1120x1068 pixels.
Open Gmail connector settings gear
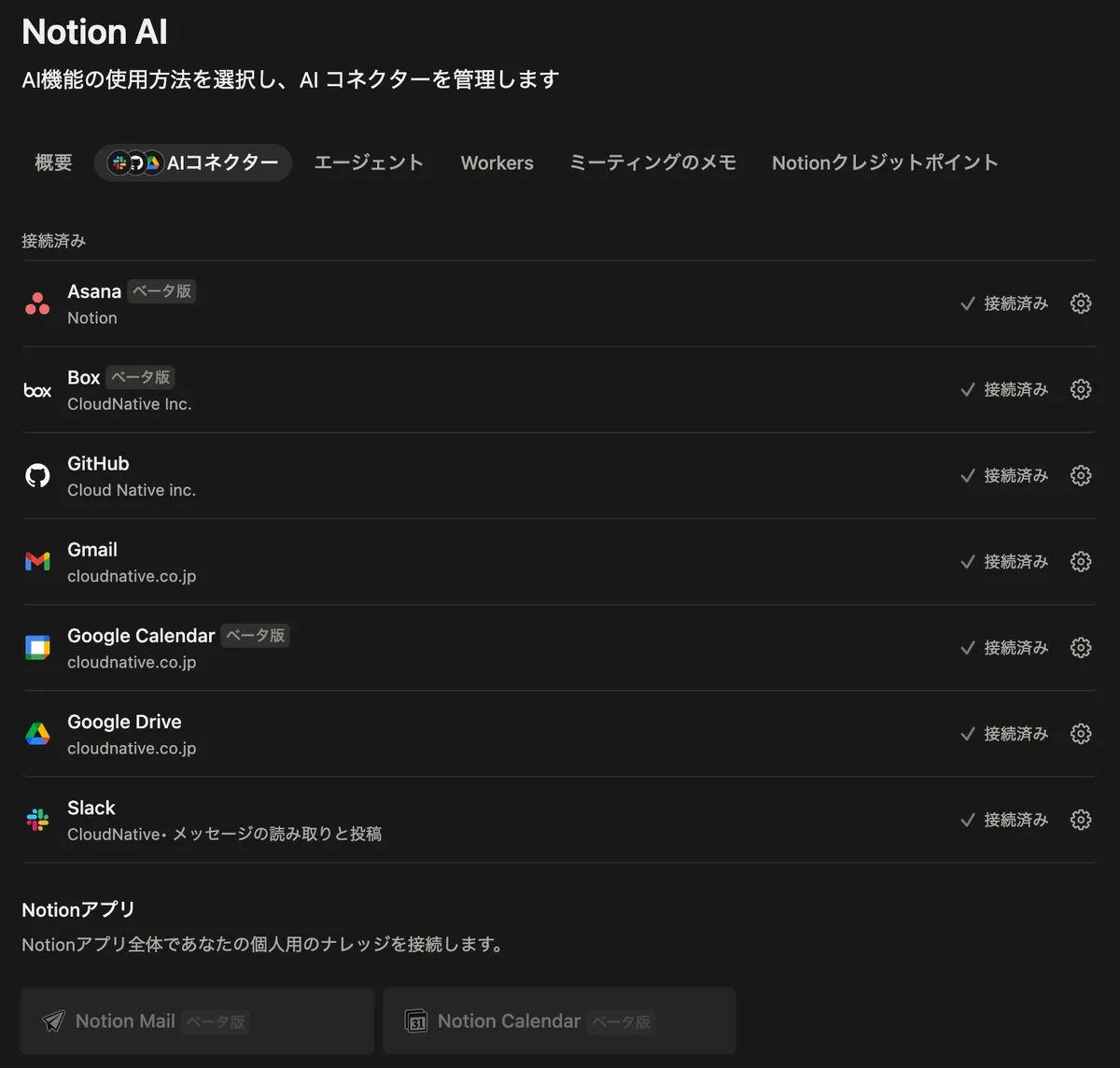tap(1081, 561)
